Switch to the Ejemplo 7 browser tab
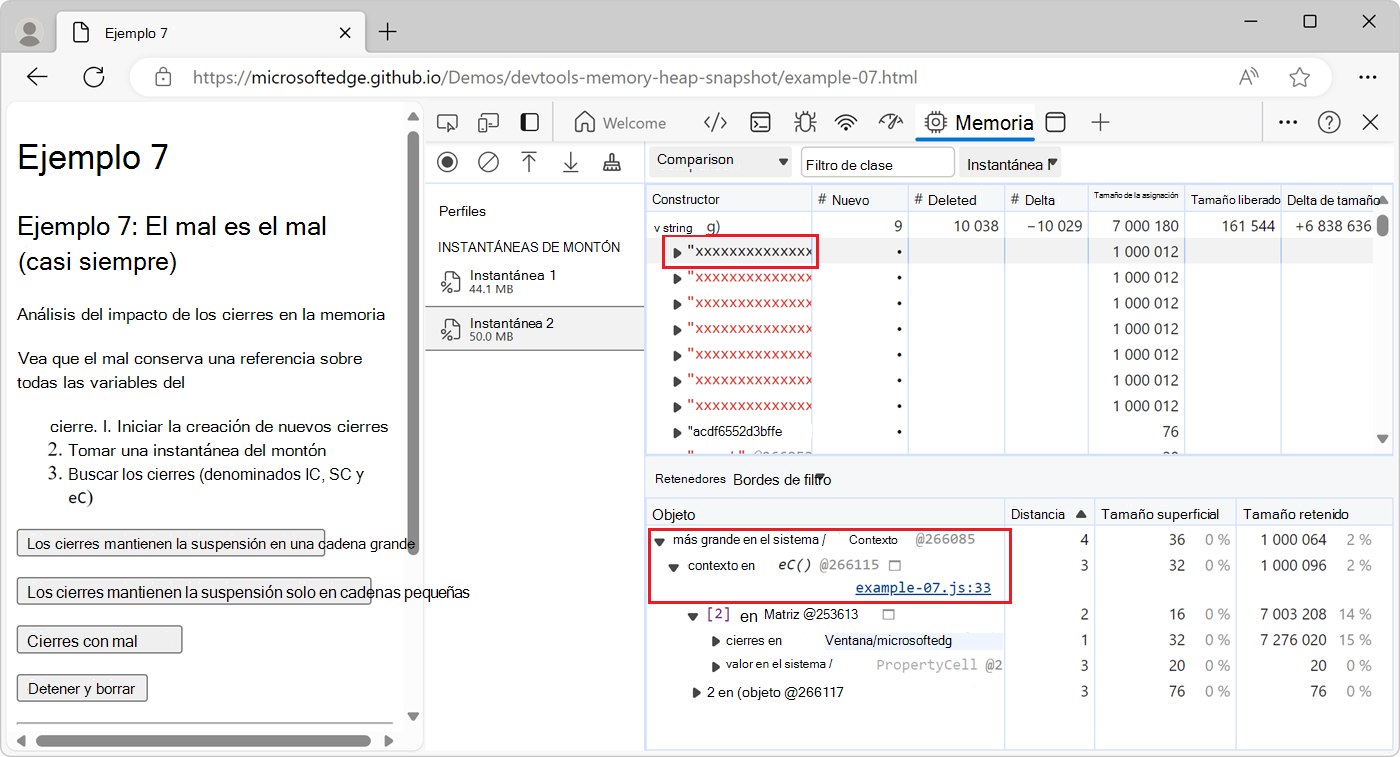The height and width of the screenshot is (757, 1400). coord(210,33)
